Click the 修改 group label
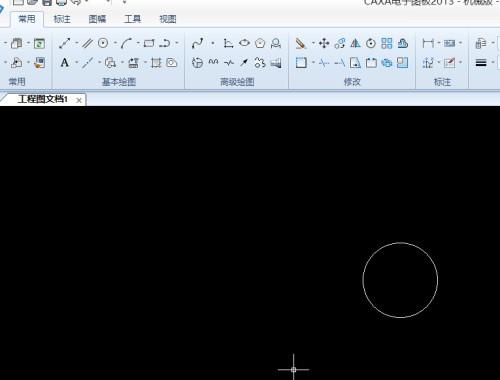Image resolution: width=500 pixels, height=380 pixels. pyautogui.click(x=352, y=82)
